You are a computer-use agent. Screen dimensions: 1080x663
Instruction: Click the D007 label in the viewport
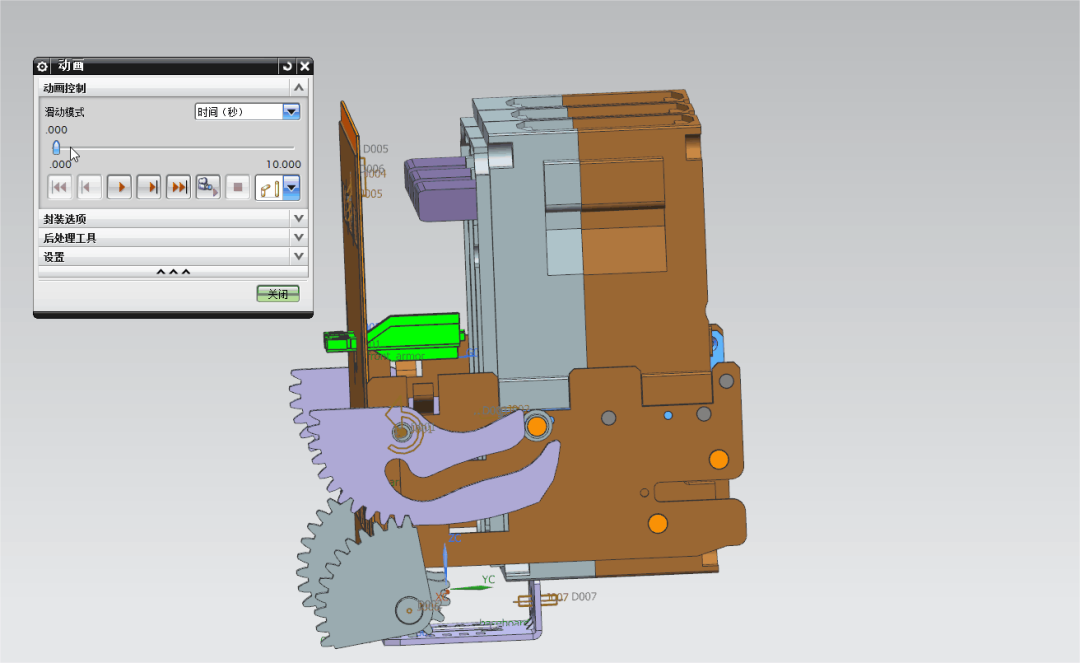coord(583,597)
